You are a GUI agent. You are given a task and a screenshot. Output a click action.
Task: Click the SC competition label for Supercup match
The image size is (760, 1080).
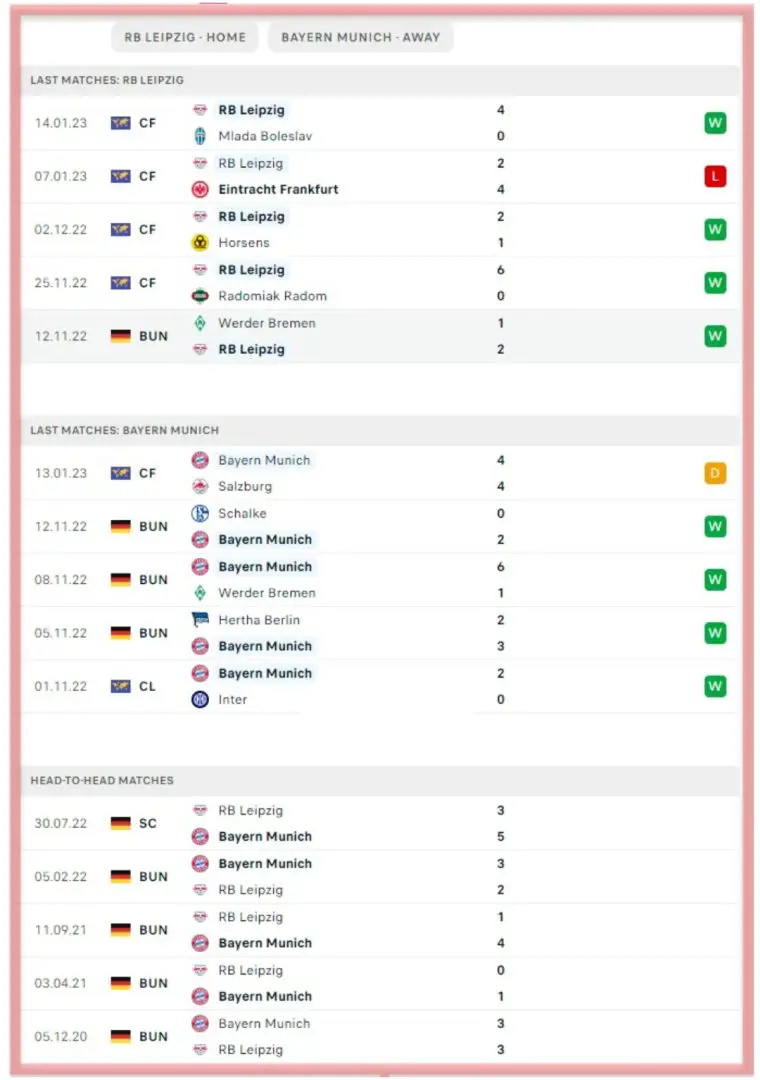[148, 823]
